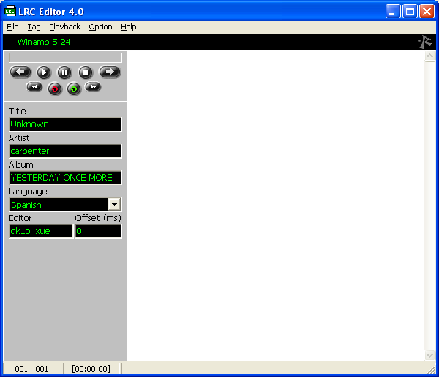Click the Artist field showing carpenter

[65, 151]
